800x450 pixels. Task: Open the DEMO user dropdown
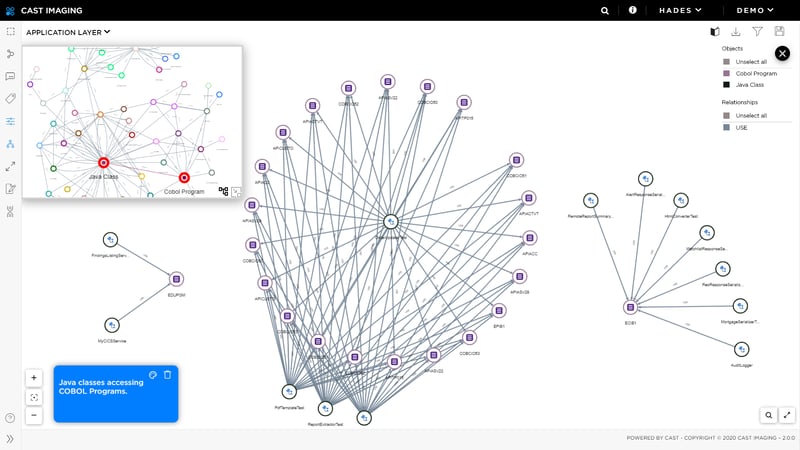[x=755, y=10]
